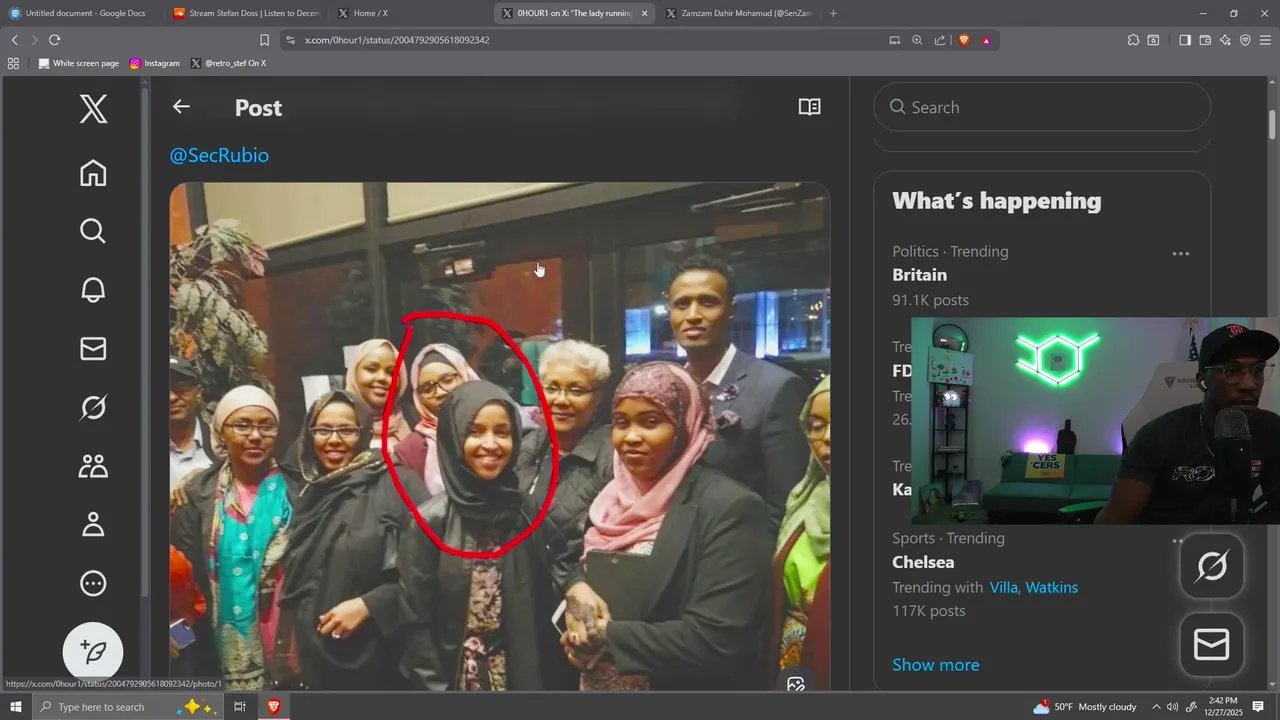Click browser Forward arrow
The width and height of the screenshot is (1280, 720).
pyautogui.click(x=34, y=40)
